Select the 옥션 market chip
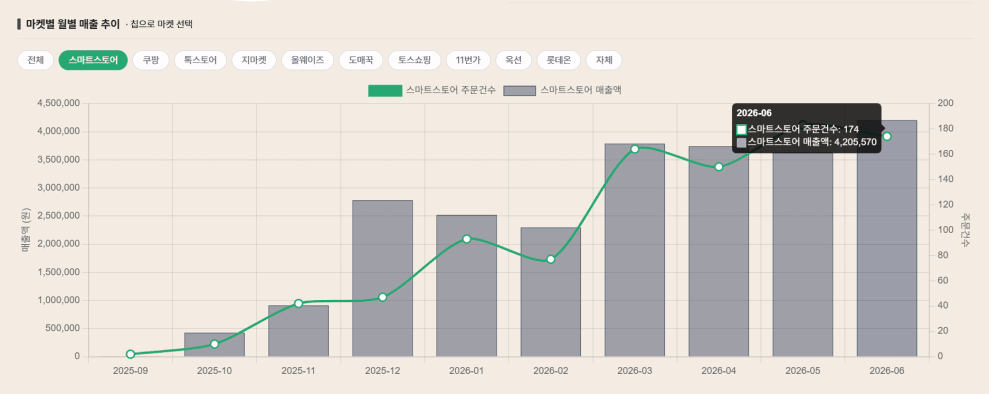The height and width of the screenshot is (394, 989). (514, 61)
